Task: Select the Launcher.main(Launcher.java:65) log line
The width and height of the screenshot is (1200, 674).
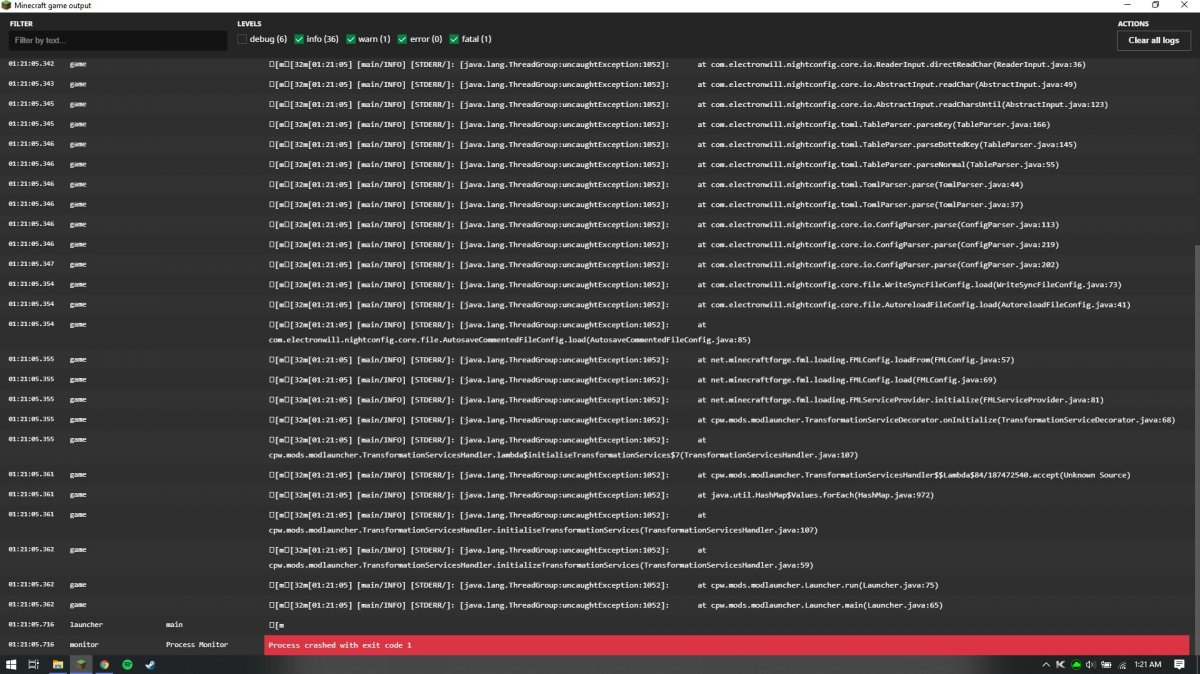Action: [595, 604]
